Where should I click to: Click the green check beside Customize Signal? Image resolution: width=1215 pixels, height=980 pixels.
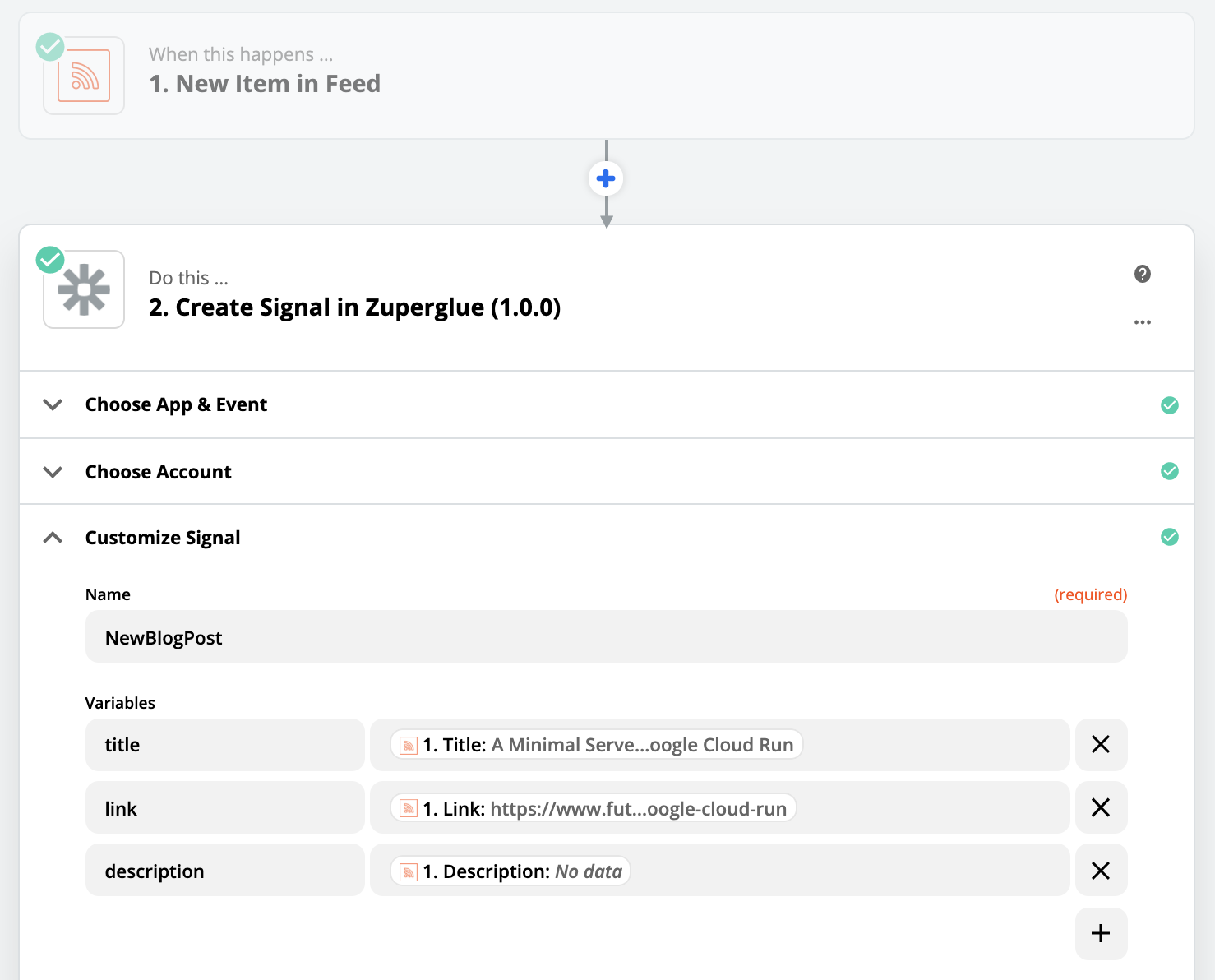[x=1170, y=537]
